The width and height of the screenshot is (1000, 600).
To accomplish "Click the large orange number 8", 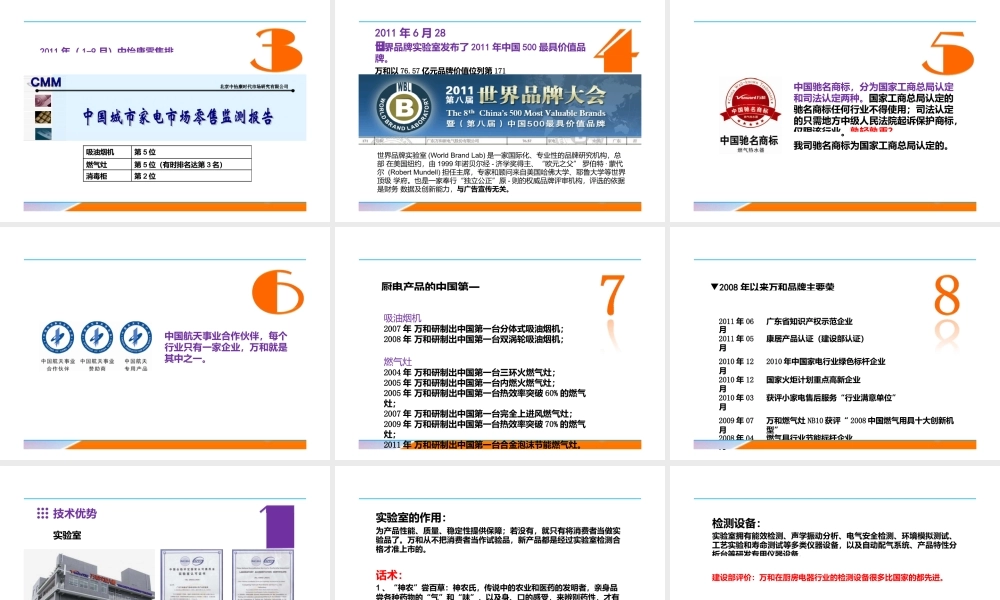I will point(947,295).
